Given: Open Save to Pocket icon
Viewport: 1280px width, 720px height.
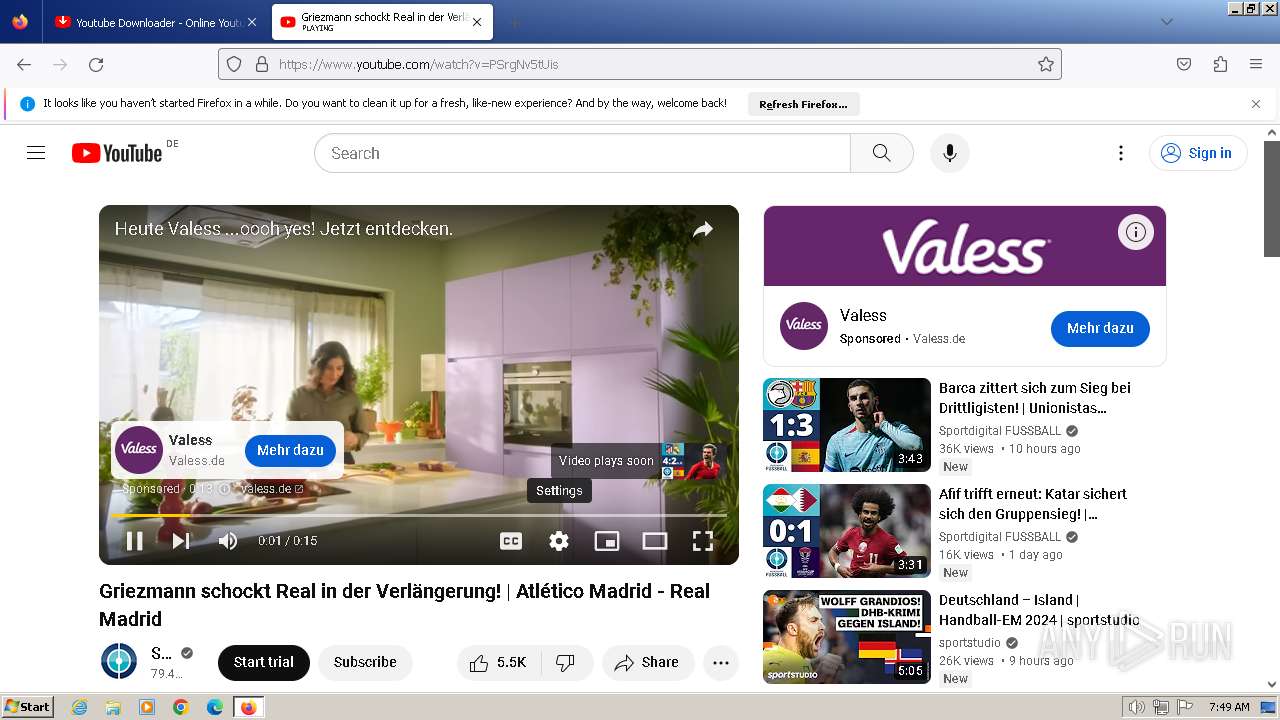Looking at the screenshot, I should [x=1184, y=64].
